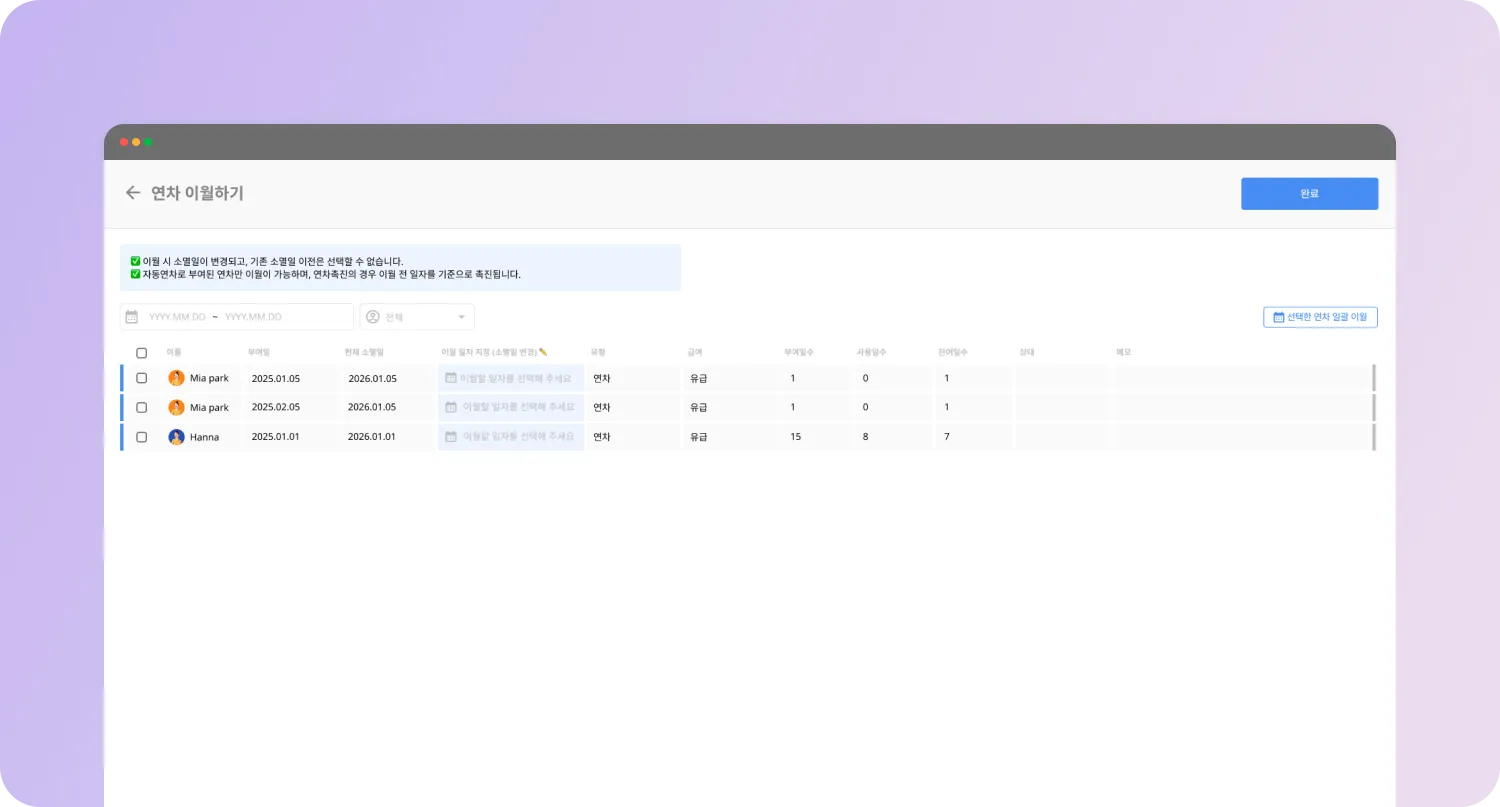Check the Mia park row granted 2025.02.05
The width and height of the screenshot is (1500, 807).
(x=141, y=407)
